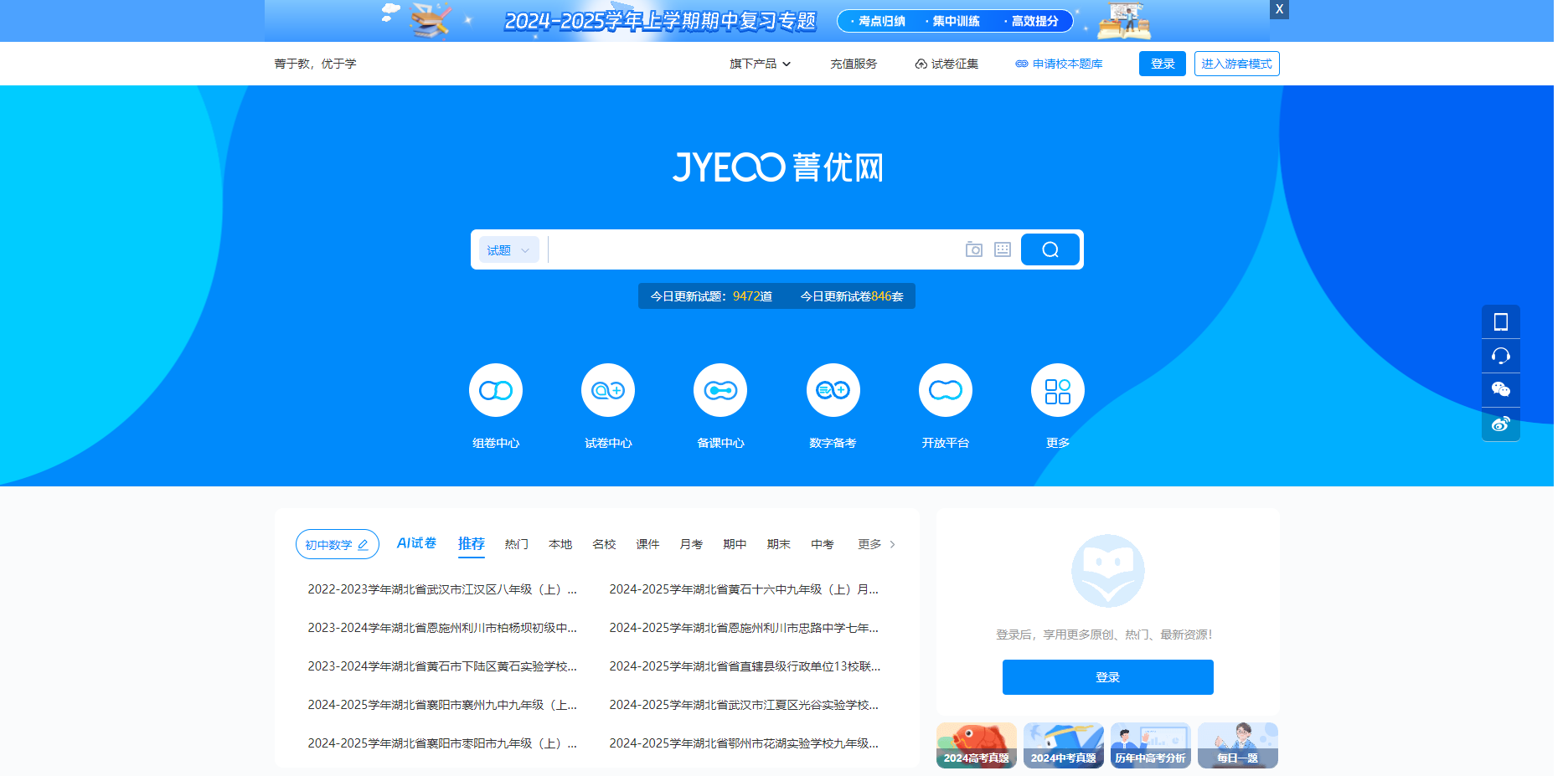
Task: Click the 菁于教，优于学 slogan text
Action: (x=316, y=64)
